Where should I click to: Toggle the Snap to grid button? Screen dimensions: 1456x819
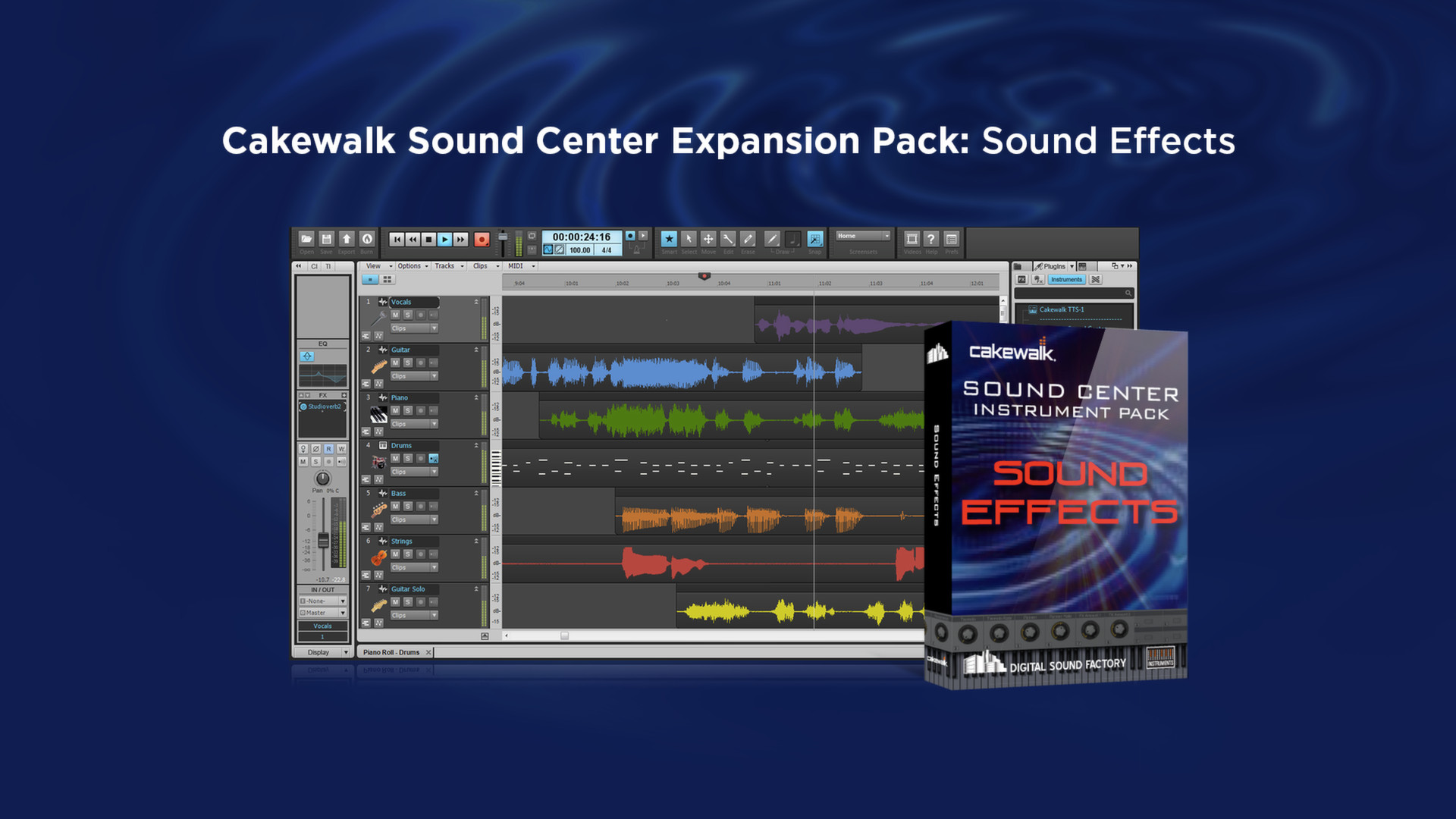click(x=814, y=239)
